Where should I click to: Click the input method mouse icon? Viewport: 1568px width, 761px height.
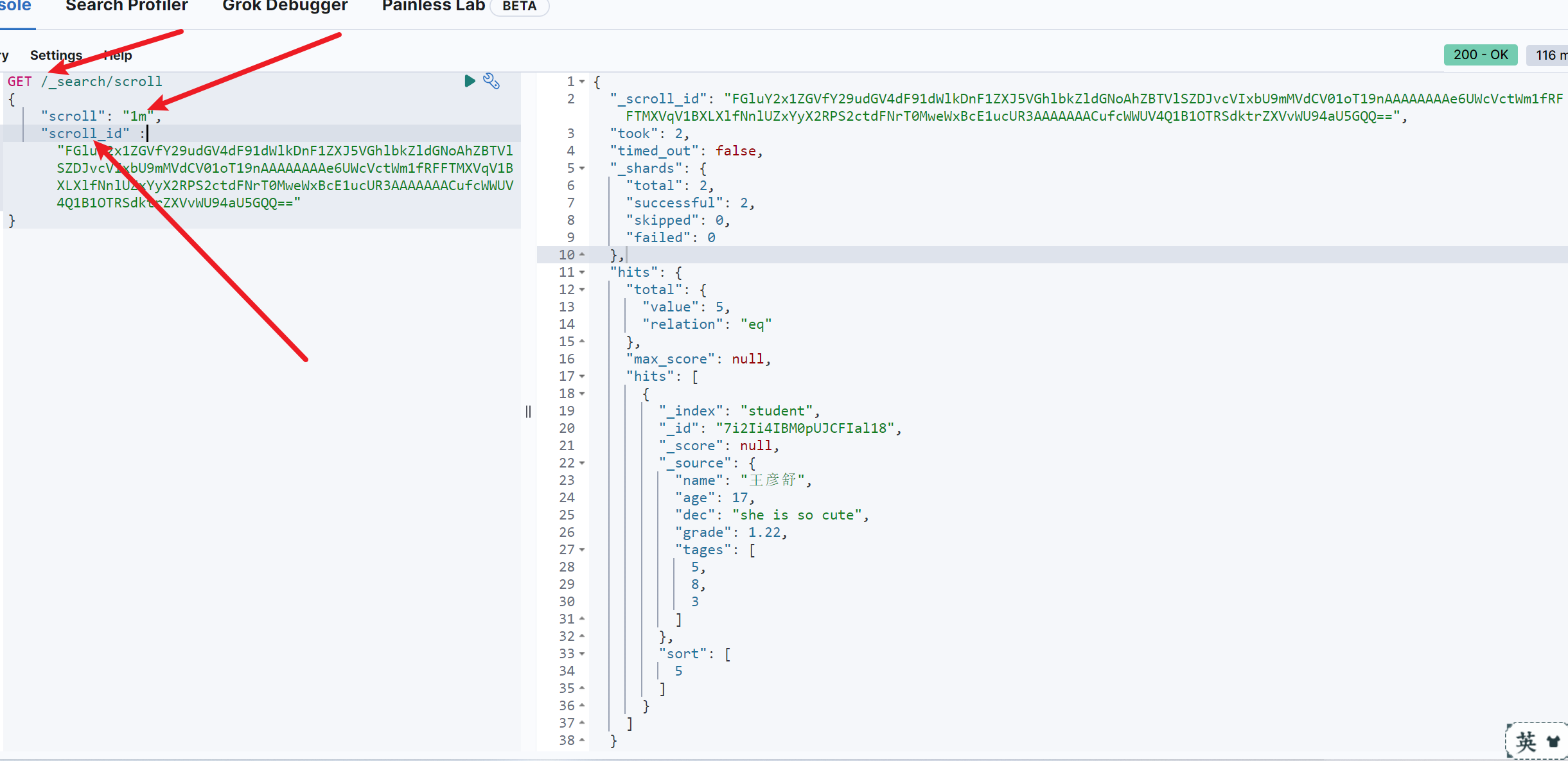(1553, 742)
